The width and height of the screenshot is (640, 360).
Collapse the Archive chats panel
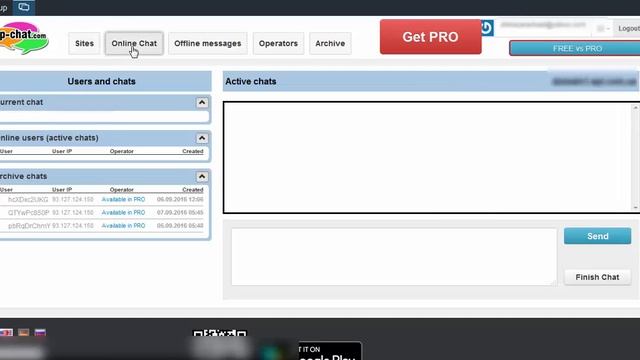(x=202, y=176)
